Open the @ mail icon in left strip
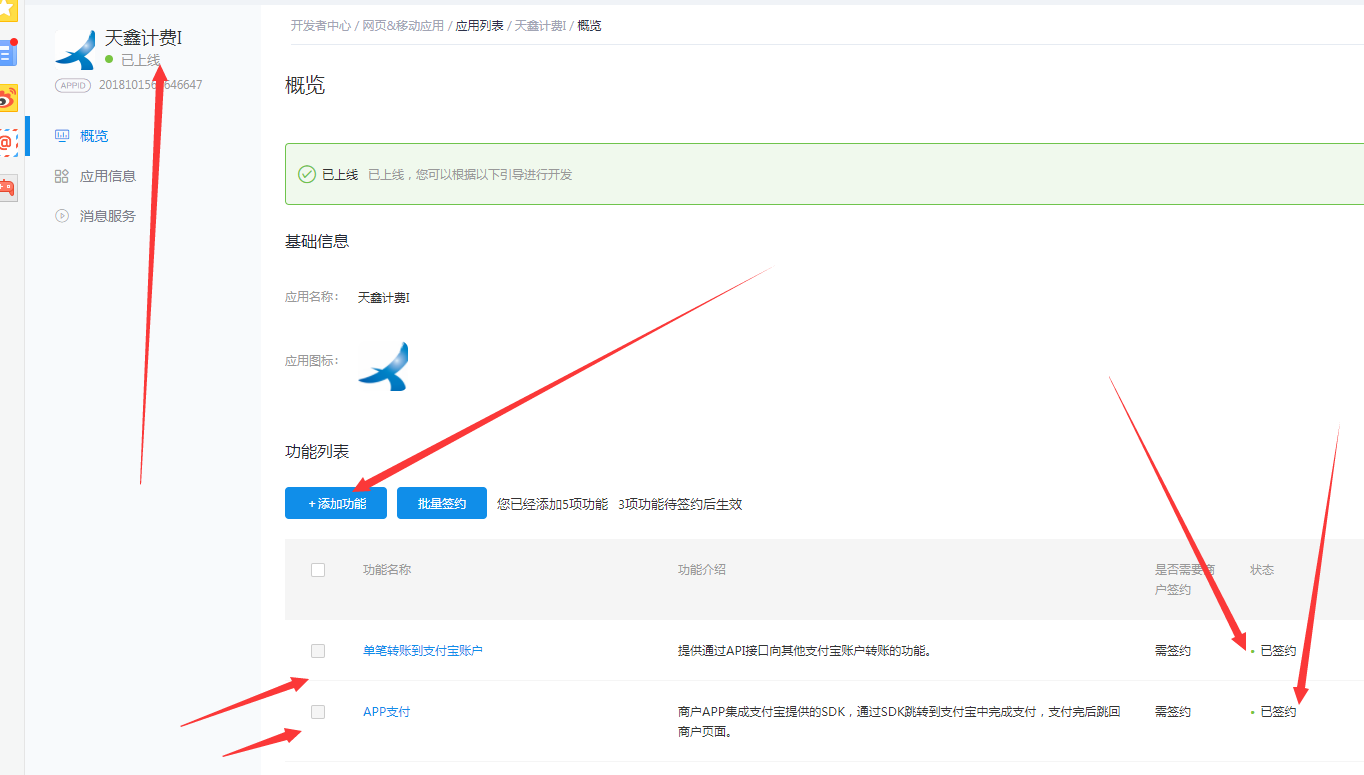This screenshot has height=775, width=1364. [x=8, y=142]
